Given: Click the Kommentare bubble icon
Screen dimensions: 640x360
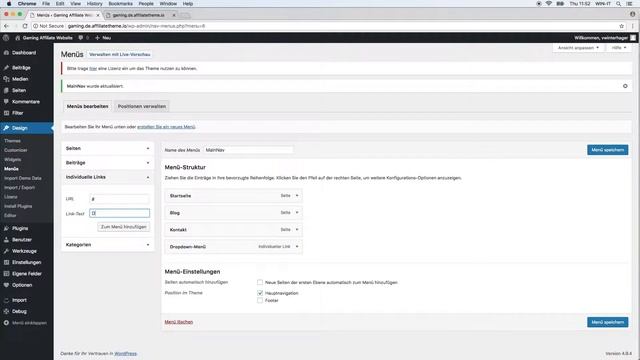Looking at the screenshot, I should point(6,101).
